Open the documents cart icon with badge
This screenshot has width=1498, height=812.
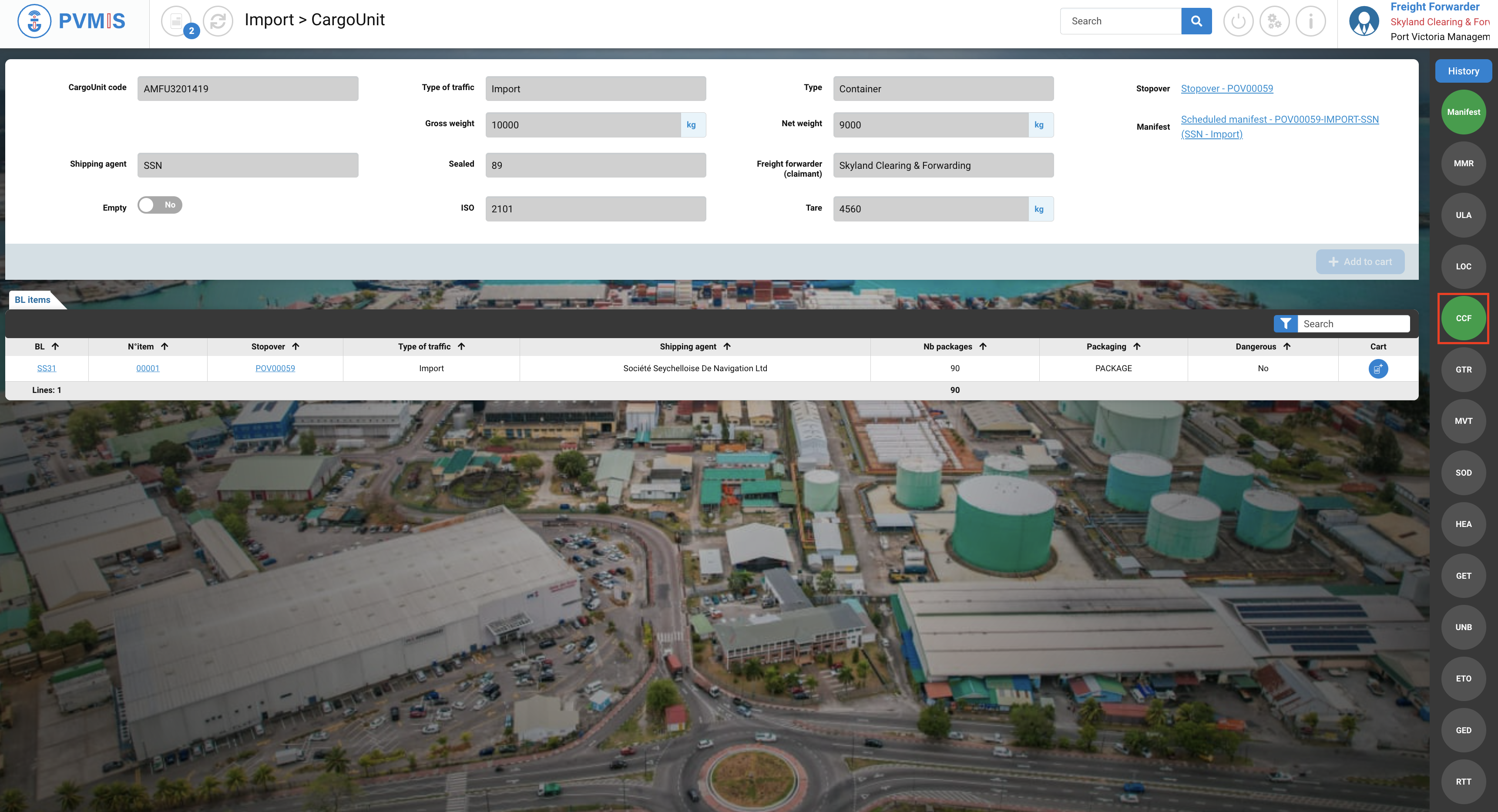177,21
